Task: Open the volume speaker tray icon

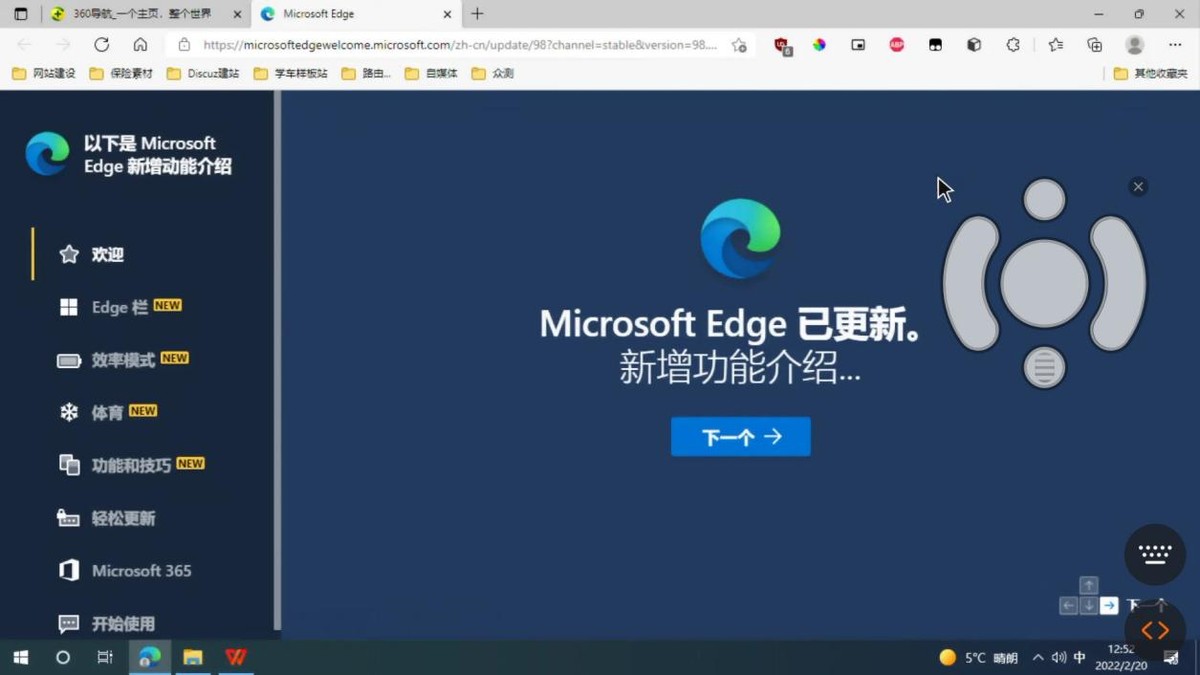Action: tap(1059, 657)
